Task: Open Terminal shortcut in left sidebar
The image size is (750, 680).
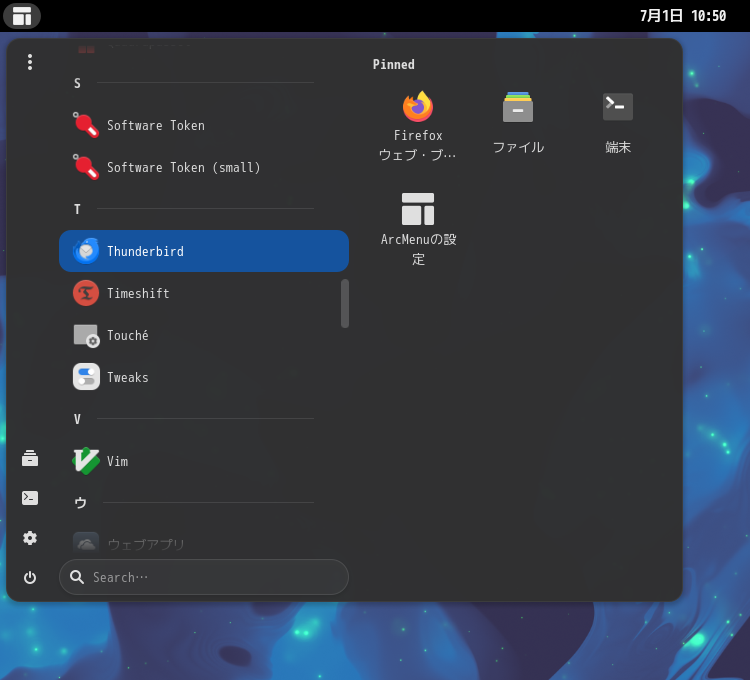Action: tap(30, 498)
